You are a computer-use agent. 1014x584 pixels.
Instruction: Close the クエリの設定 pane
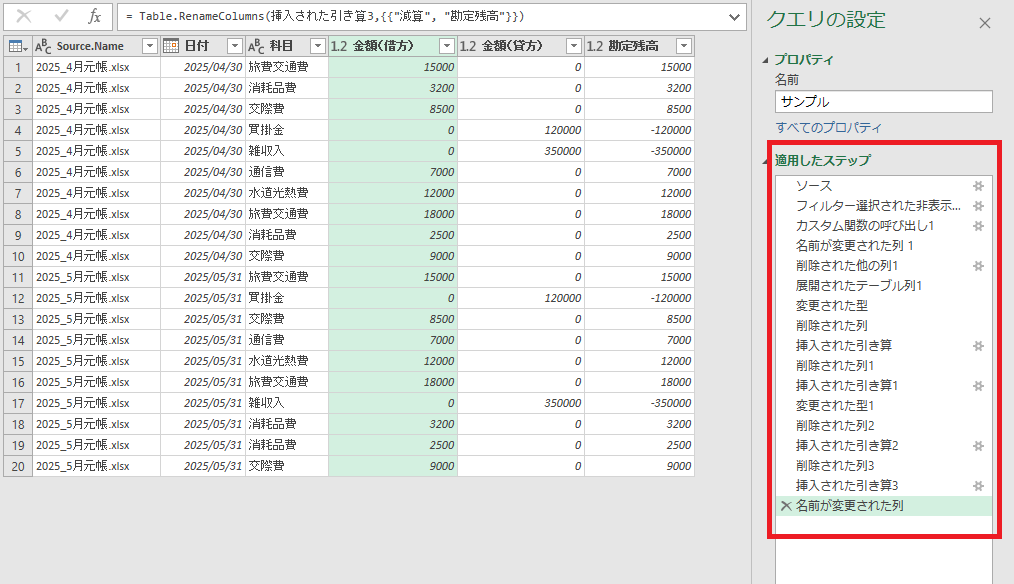pyautogui.click(x=985, y=23)
